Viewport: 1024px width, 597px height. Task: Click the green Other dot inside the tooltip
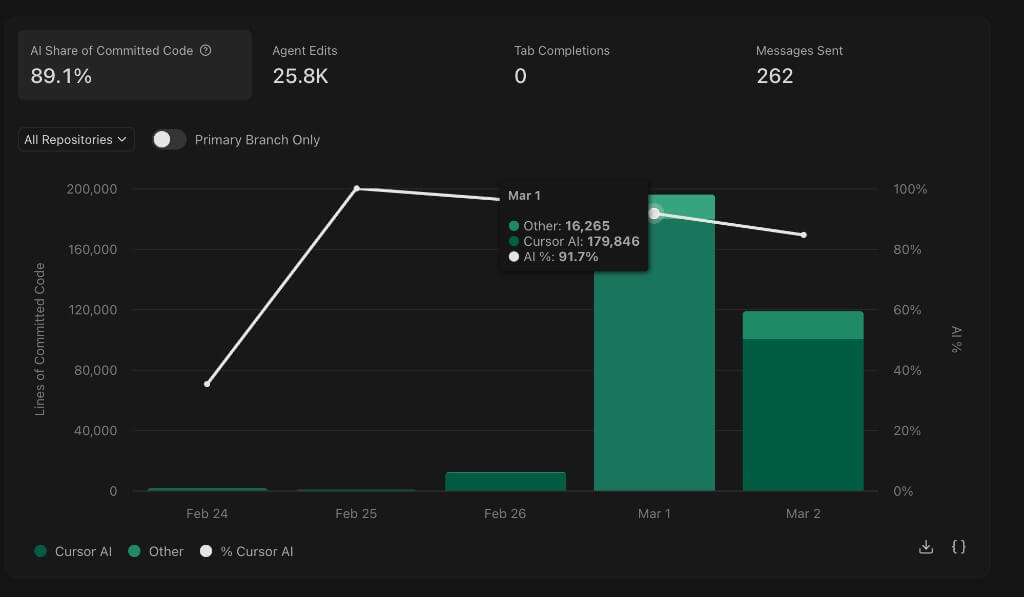514,224
